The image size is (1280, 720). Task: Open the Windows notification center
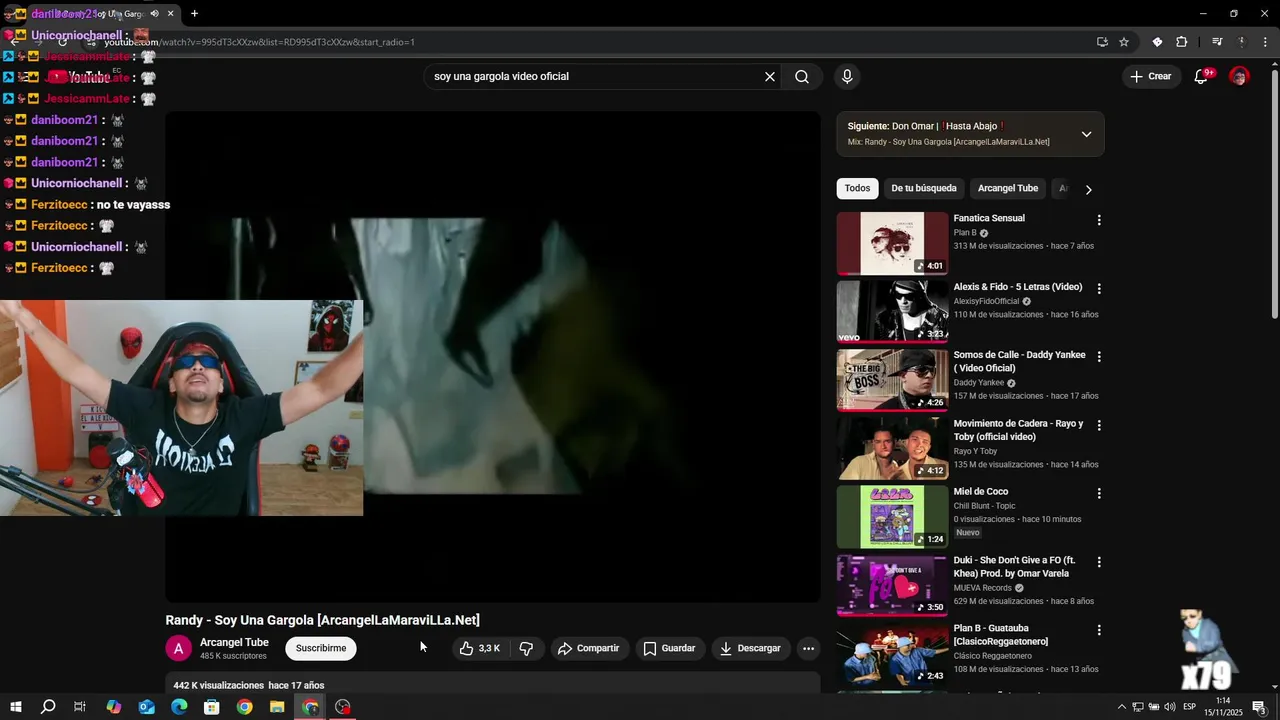pyautogui.click(x=1260, y=707)
